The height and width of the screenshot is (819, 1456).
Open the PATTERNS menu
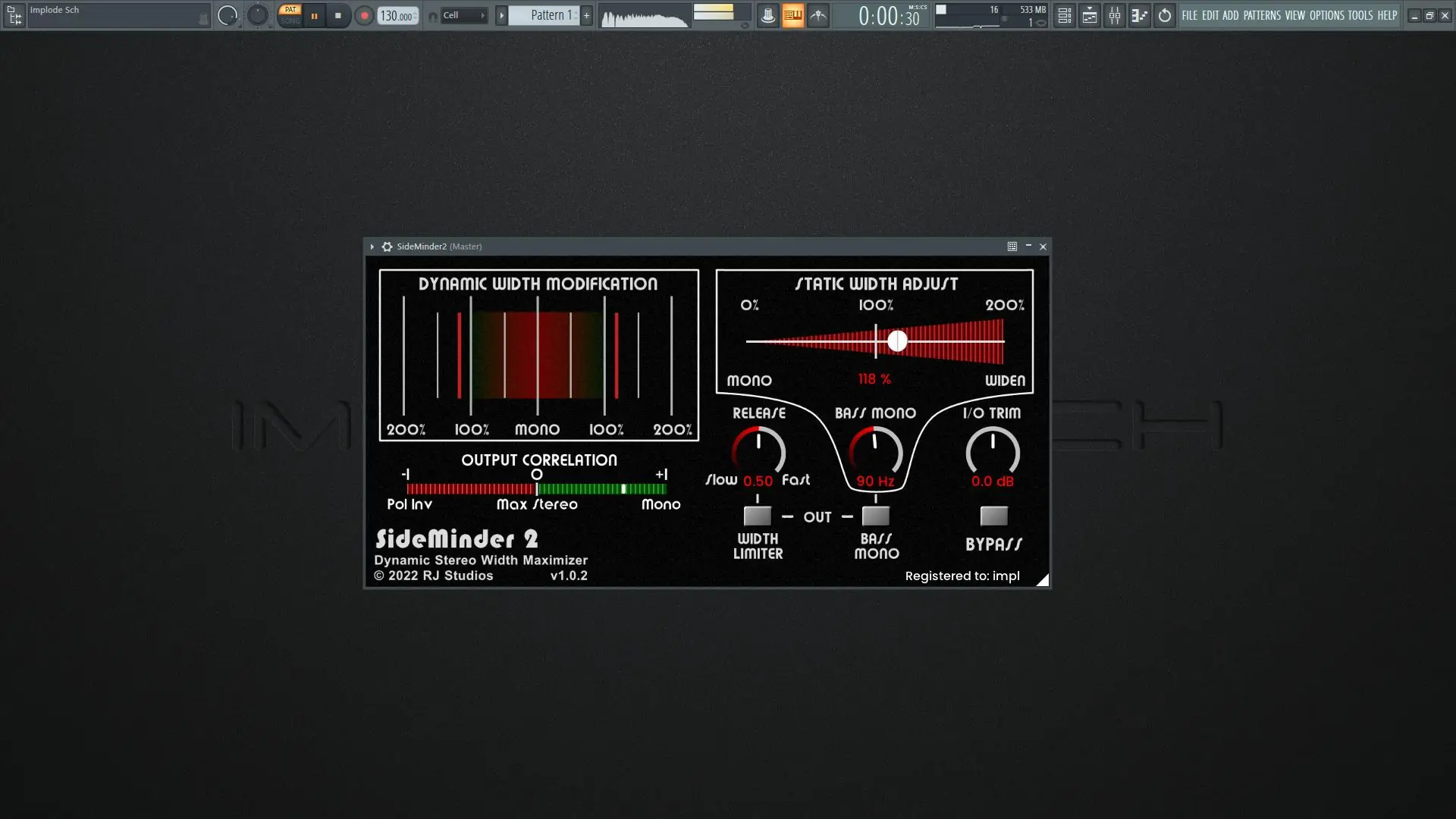[x=1262, y=15]
